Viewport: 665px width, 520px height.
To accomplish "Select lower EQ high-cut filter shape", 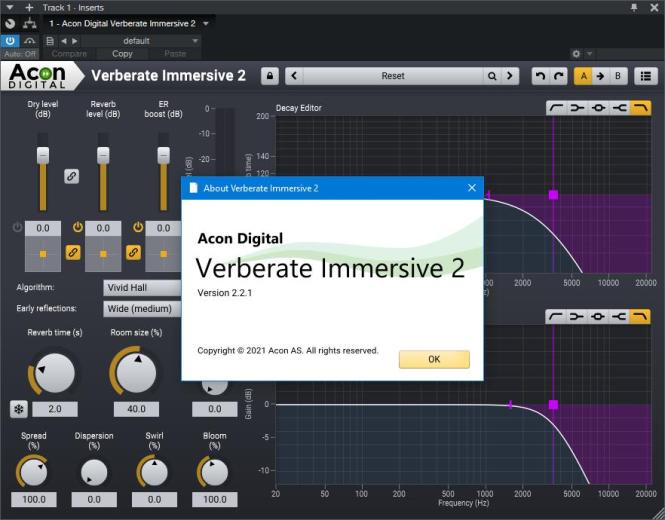I will click(x=640, y=316).
